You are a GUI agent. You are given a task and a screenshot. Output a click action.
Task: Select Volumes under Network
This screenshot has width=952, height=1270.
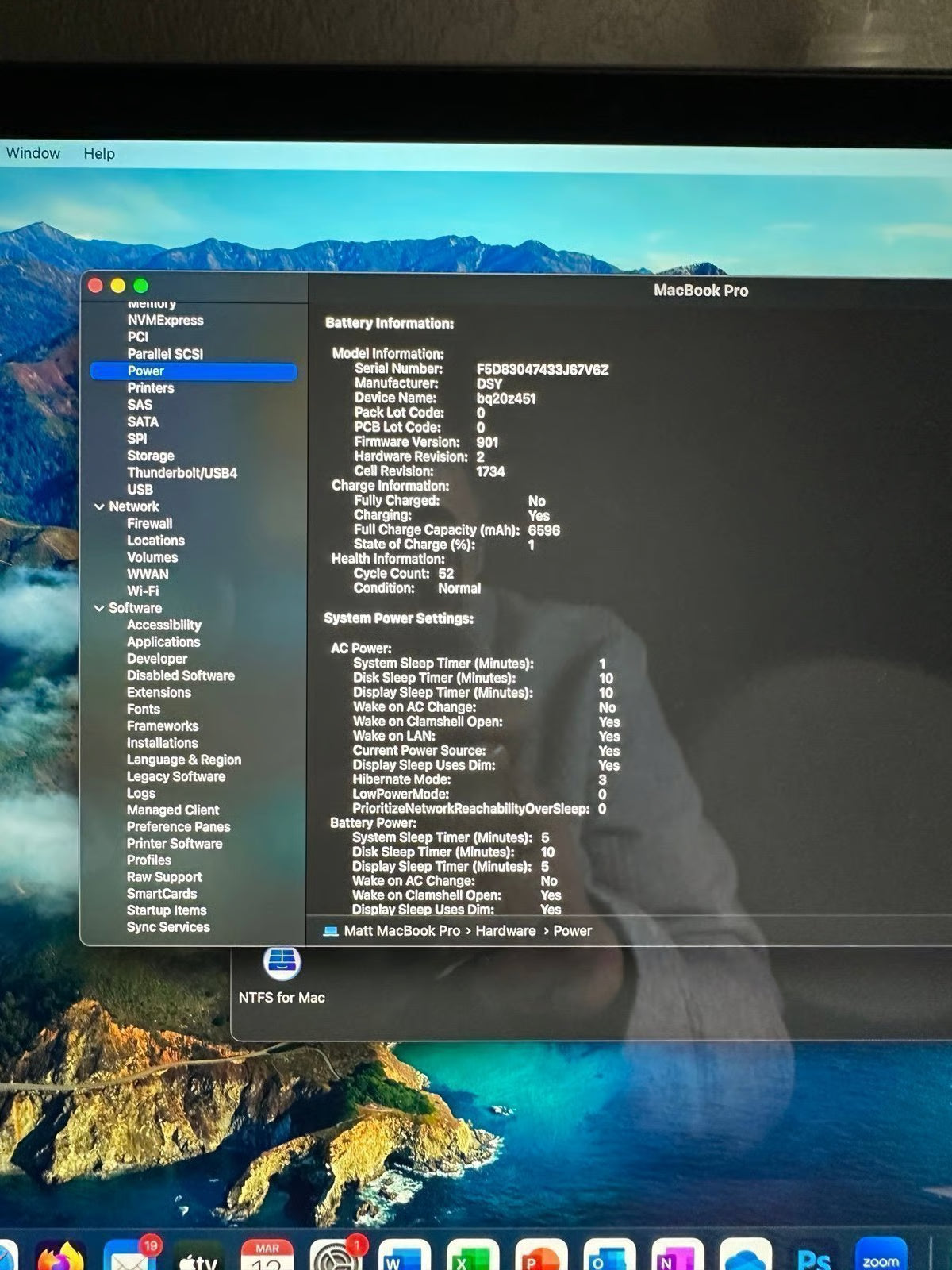152,557
